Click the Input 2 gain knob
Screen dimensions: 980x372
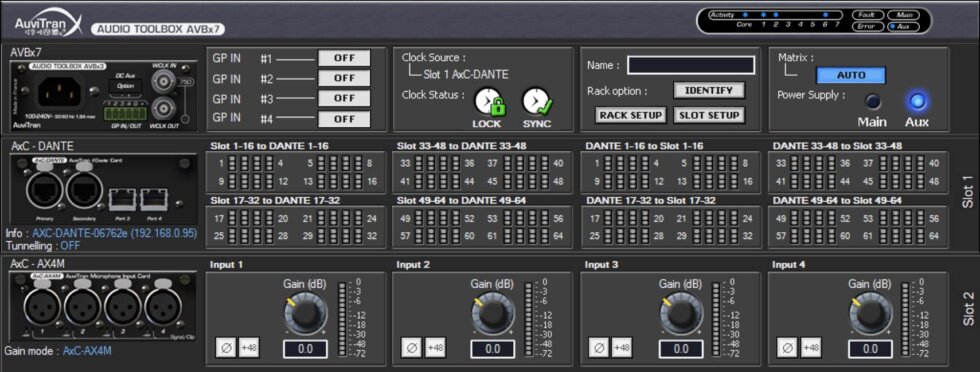[x=492, y=314]
